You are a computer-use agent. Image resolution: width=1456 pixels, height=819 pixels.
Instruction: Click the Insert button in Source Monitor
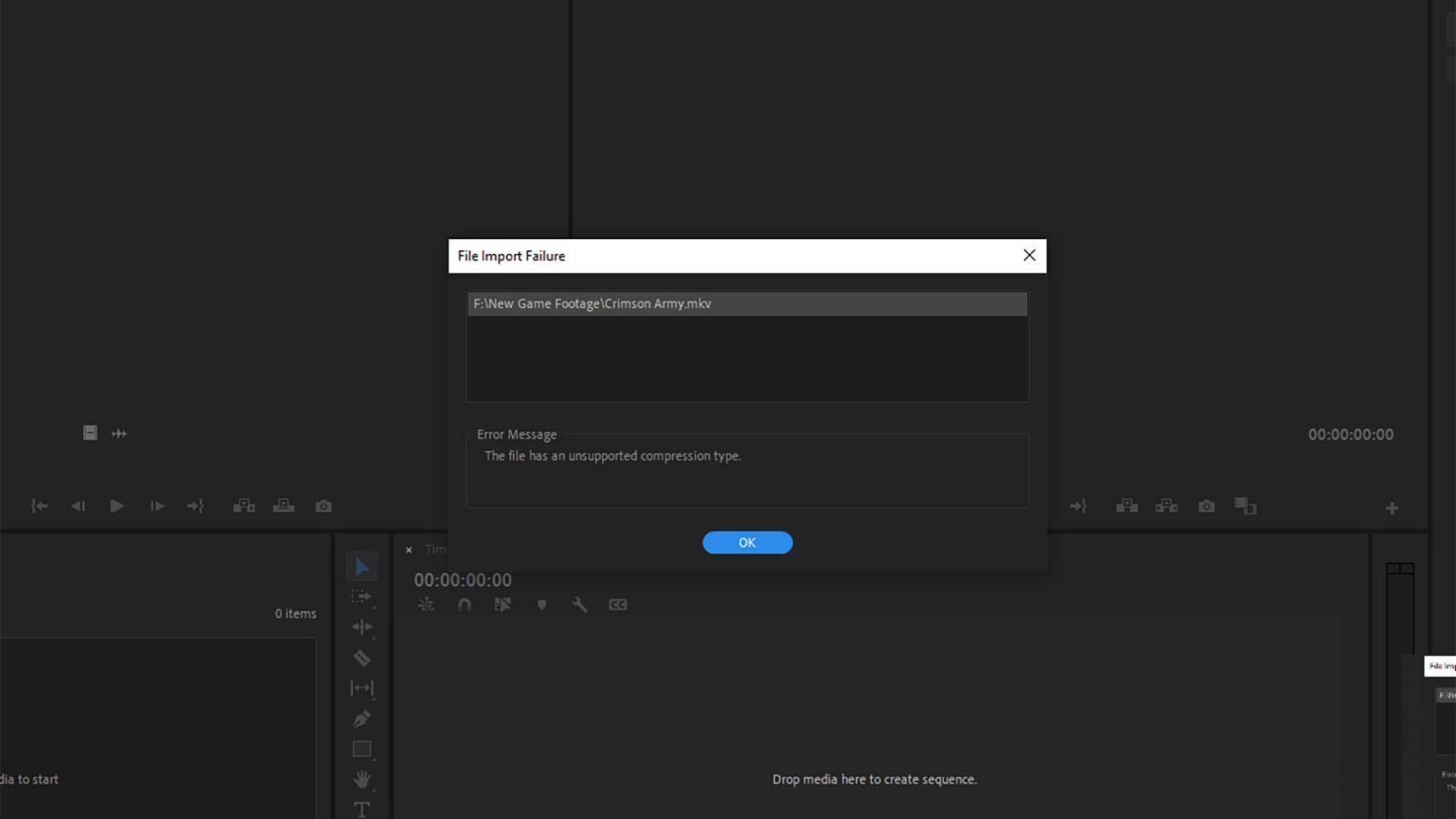[x=244, y=506]
